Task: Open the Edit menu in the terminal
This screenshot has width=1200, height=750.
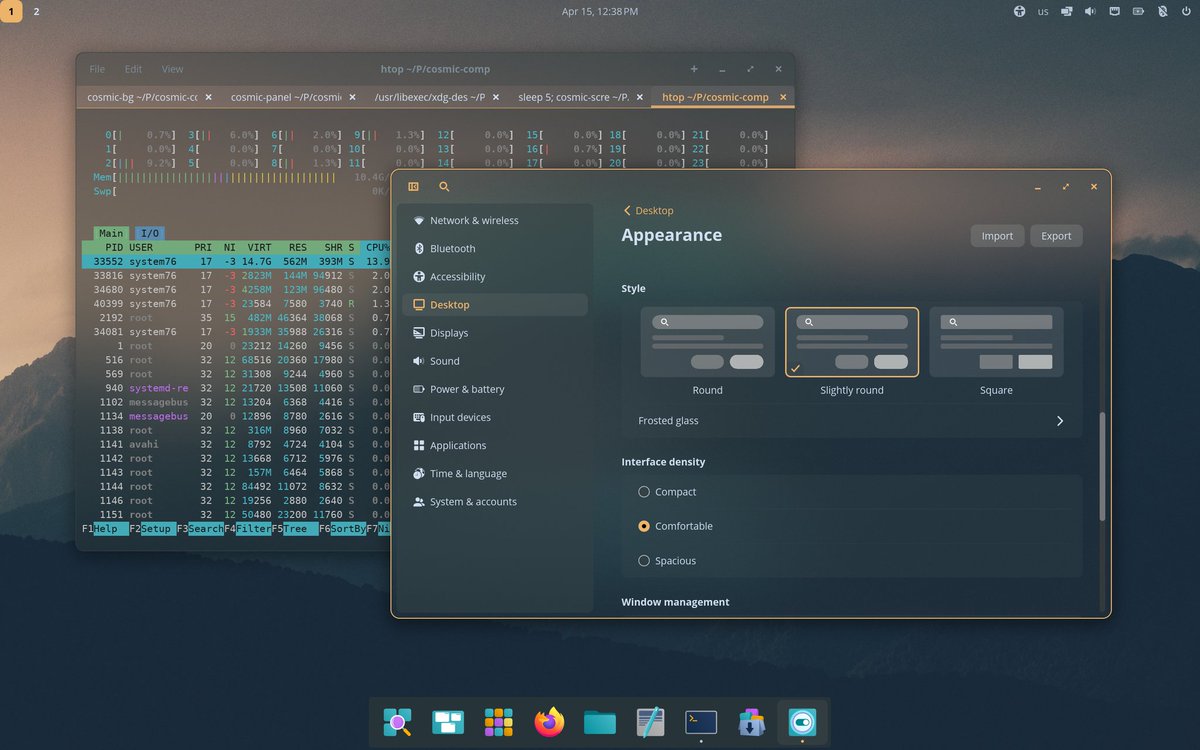Action: [x=133, y=69]
